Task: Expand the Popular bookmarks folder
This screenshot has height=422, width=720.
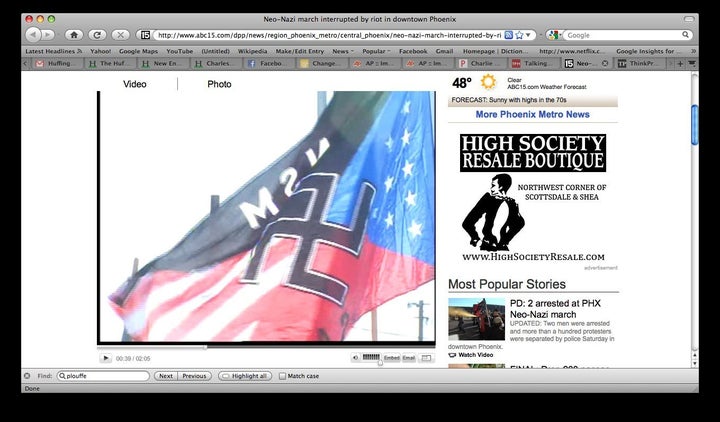Action: [376, 51]
